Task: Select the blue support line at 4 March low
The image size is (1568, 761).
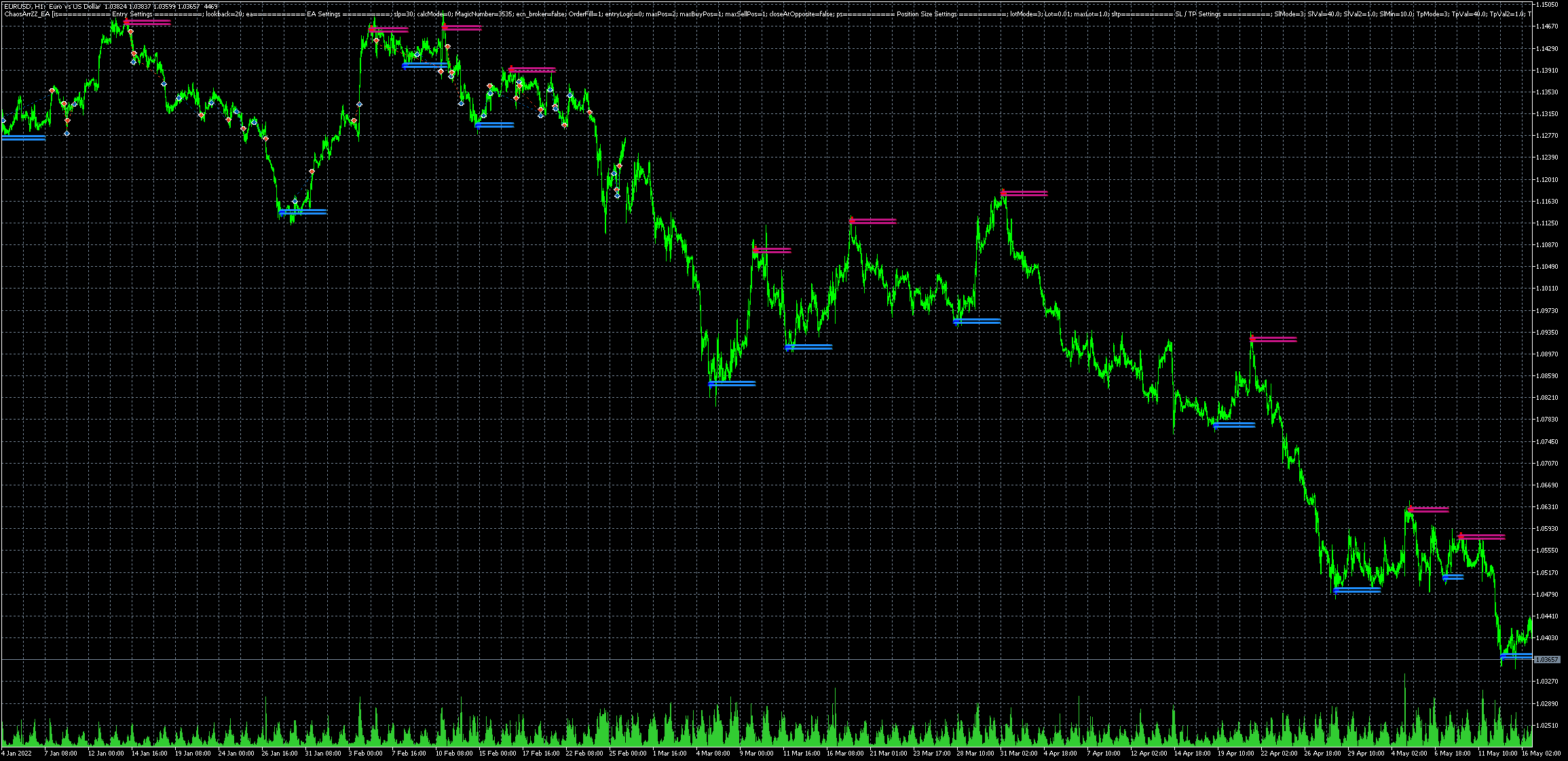Action: 732,384
